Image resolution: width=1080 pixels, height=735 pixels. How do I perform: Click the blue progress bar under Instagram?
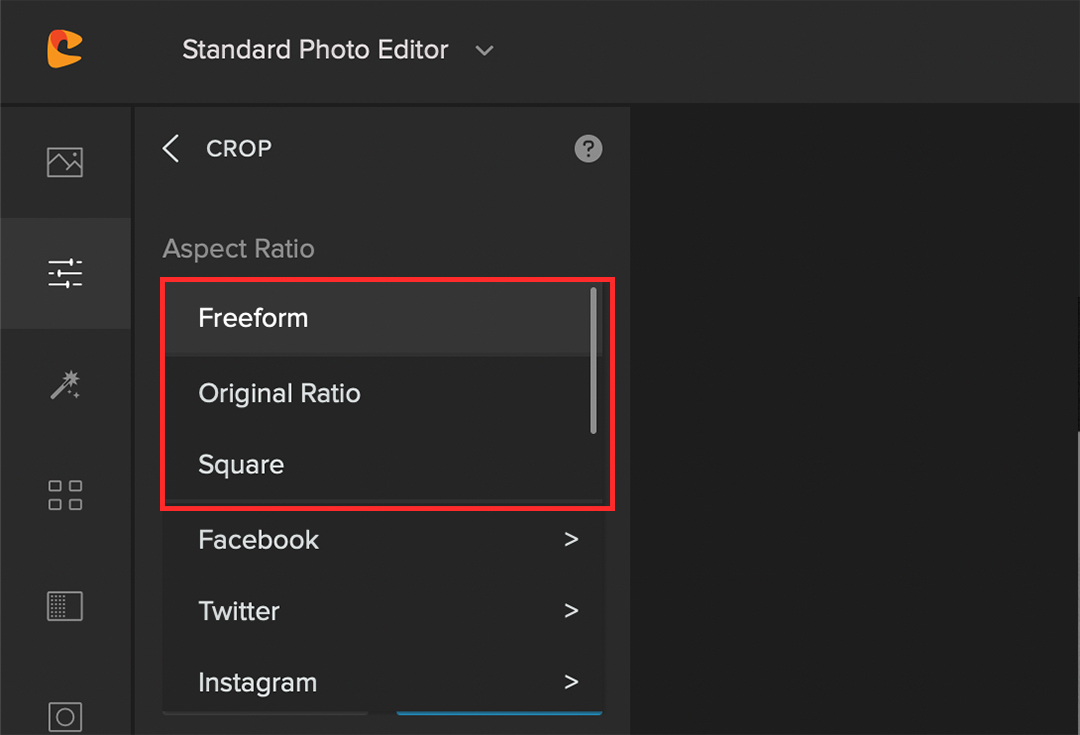tap(499, 713)
